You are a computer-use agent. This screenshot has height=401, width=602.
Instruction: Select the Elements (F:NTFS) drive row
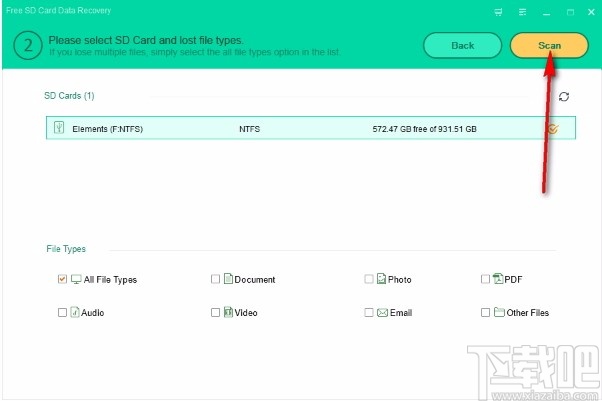coord(311,128)
